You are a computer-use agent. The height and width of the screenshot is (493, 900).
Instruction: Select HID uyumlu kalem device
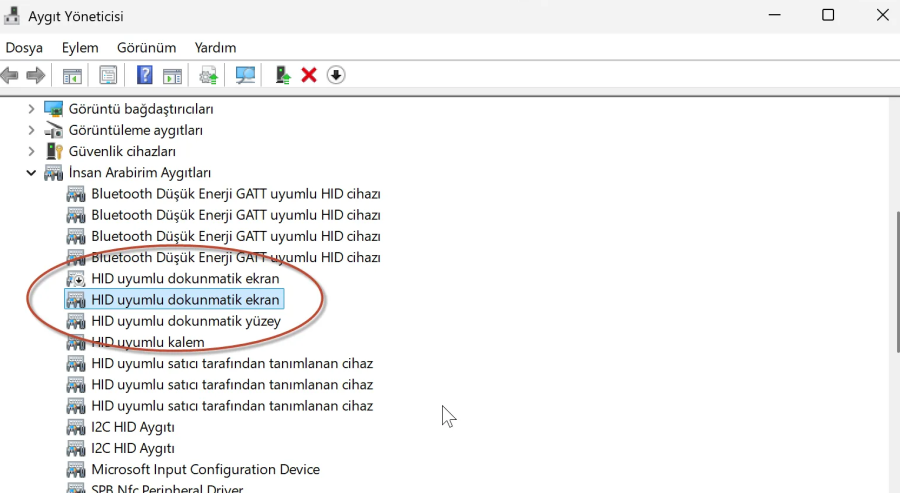(x=147, y=342)
